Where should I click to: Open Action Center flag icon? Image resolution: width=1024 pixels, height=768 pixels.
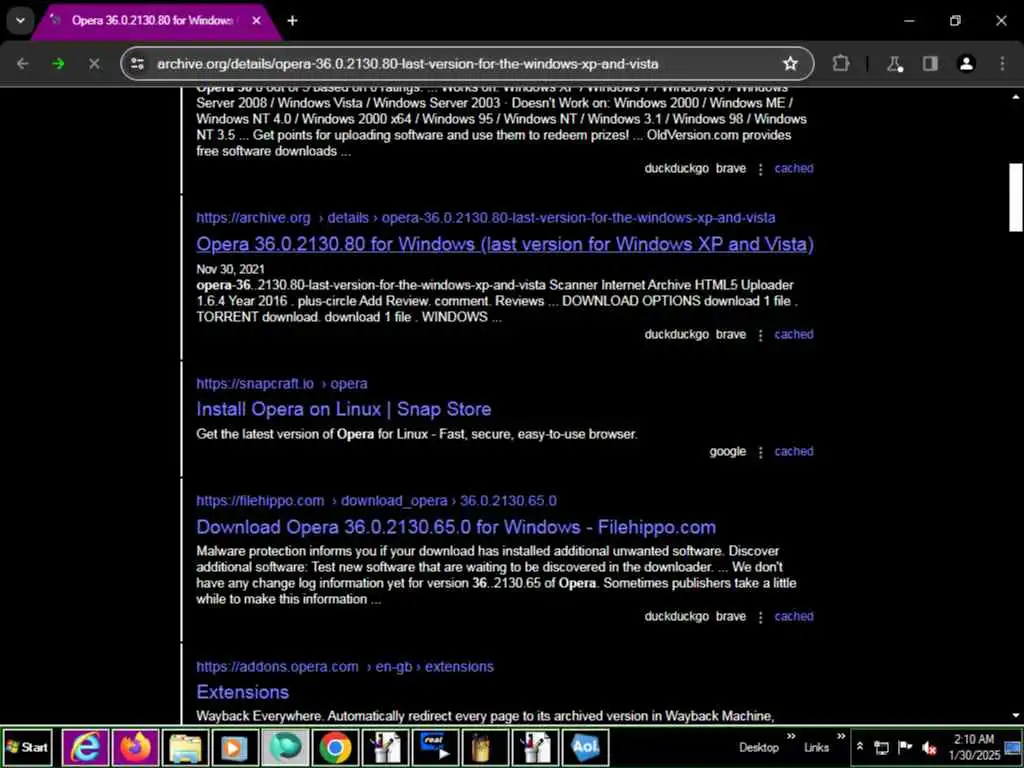(x=905, y=747)
